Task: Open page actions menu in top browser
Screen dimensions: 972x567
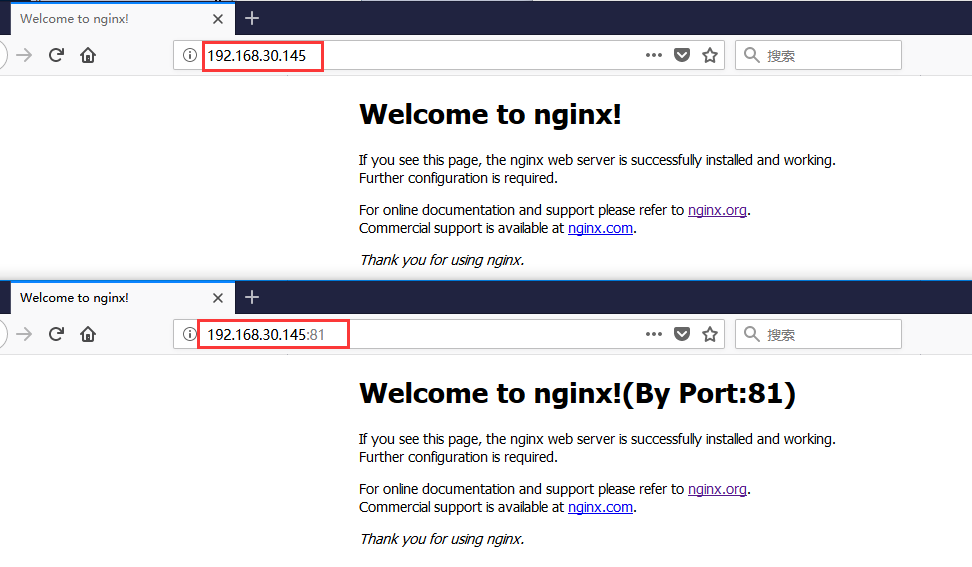Action: 653,55
